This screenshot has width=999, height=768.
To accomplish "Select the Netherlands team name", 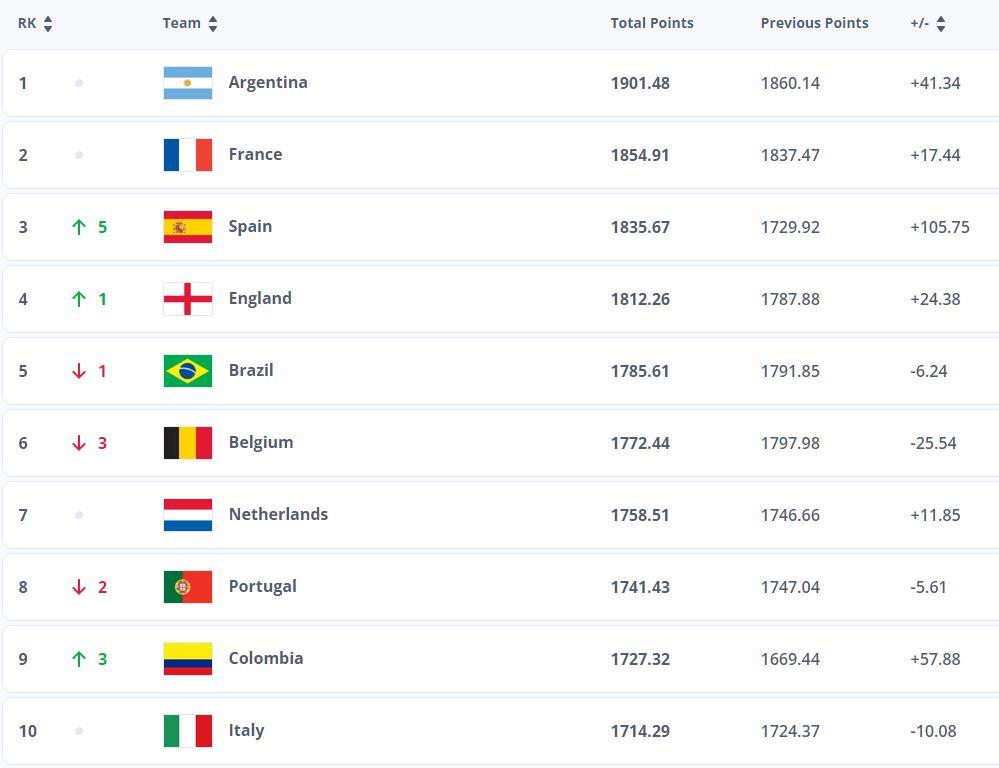I will pyautogui.click(x=278, y=514).
